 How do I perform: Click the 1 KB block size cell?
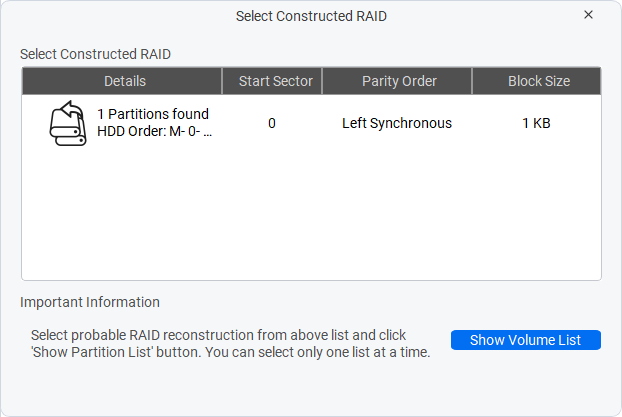pyautogui.click(x=536, y=123)
